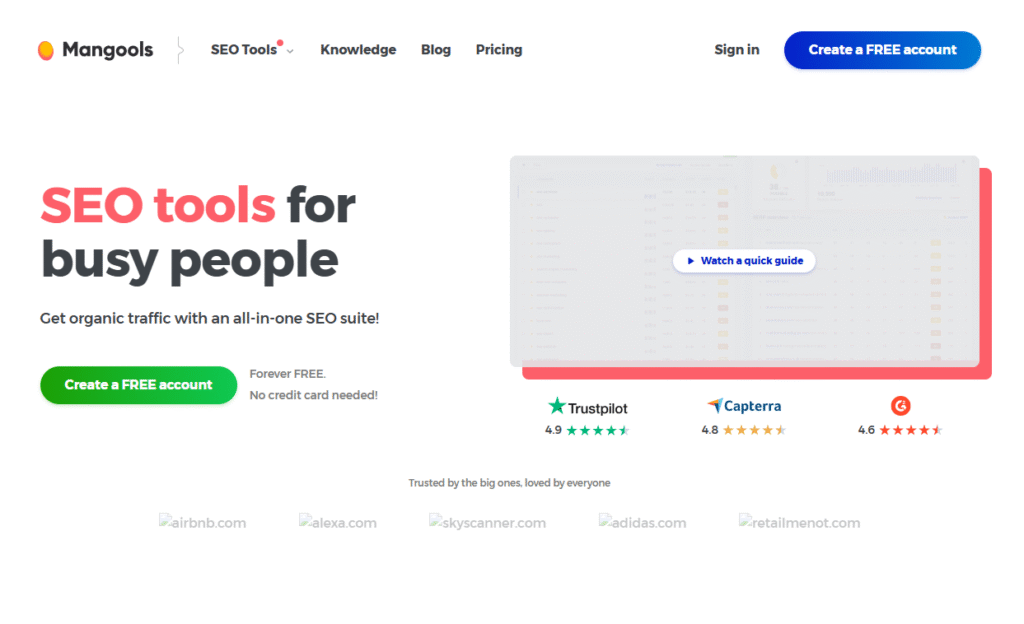Image resolution: width=1024 pixels, height=624 pixels.
Task: Click the broken alexa.com logo image
Action: 338,522
